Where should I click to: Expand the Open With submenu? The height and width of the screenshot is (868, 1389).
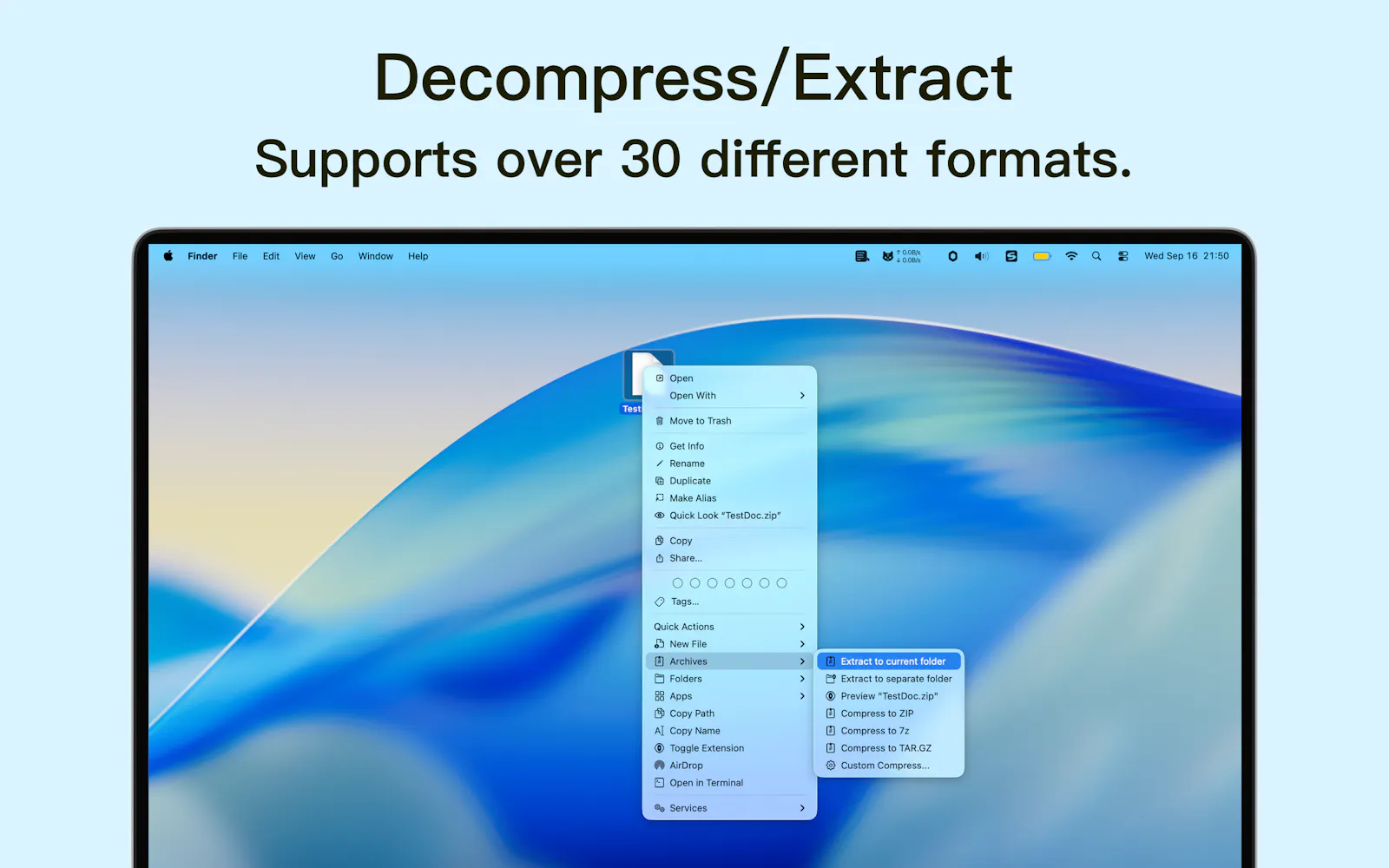pyautogui.click(x=729, y=396)
